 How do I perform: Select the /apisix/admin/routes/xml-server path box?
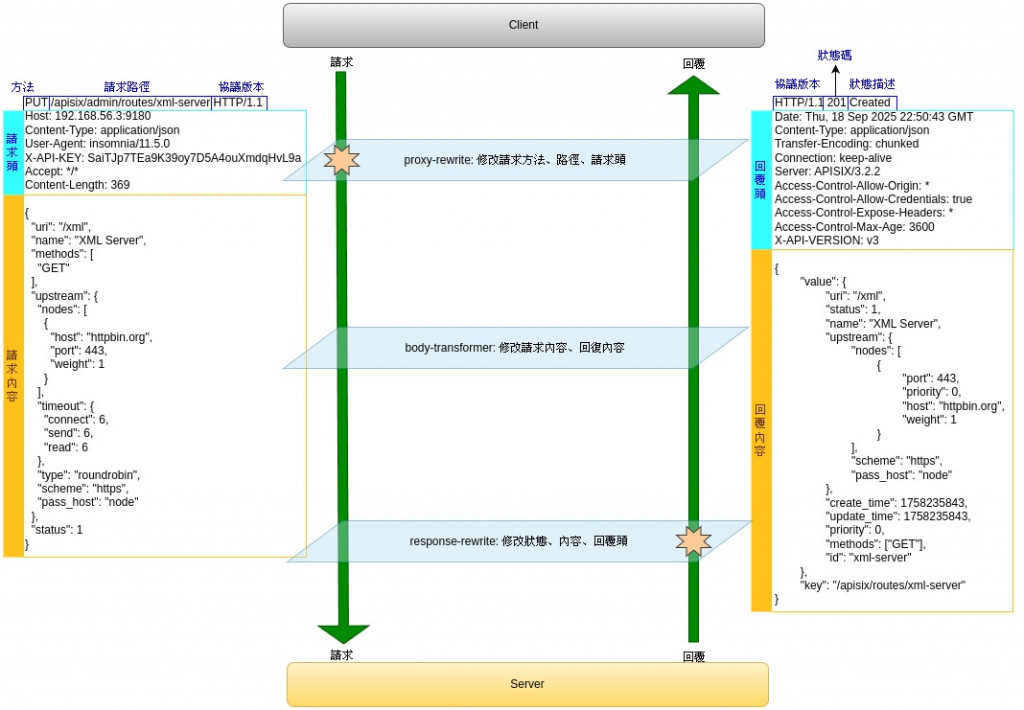(x=131, y=103)
